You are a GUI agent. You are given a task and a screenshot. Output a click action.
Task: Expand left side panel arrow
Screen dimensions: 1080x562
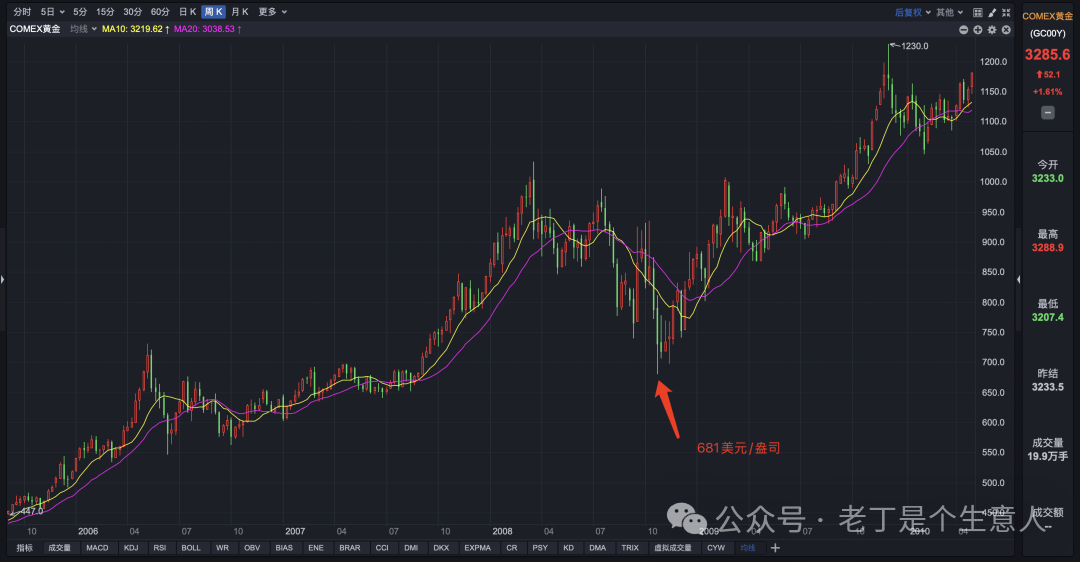click(3, 279)
